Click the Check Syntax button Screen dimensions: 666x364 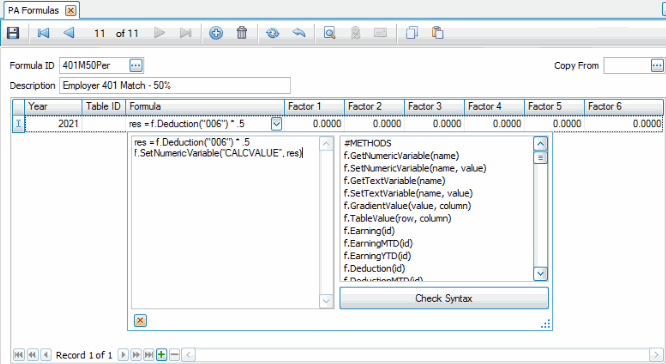[444, 298]
